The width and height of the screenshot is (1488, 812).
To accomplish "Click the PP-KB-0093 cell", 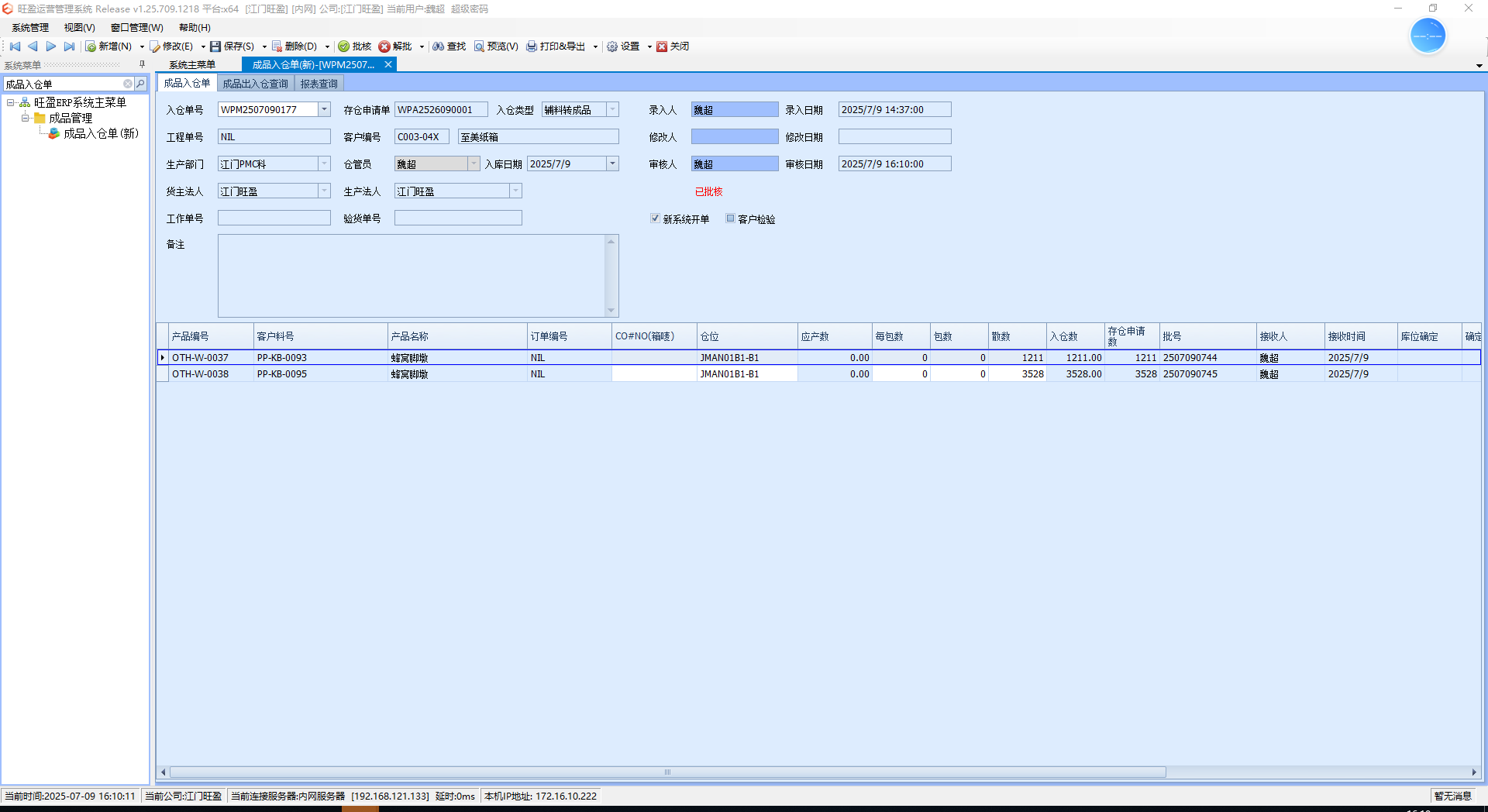I will pyautogui.click(x=321, y=357).
